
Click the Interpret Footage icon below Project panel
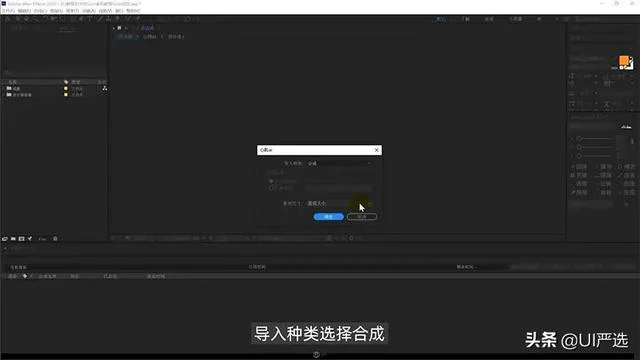5,239
